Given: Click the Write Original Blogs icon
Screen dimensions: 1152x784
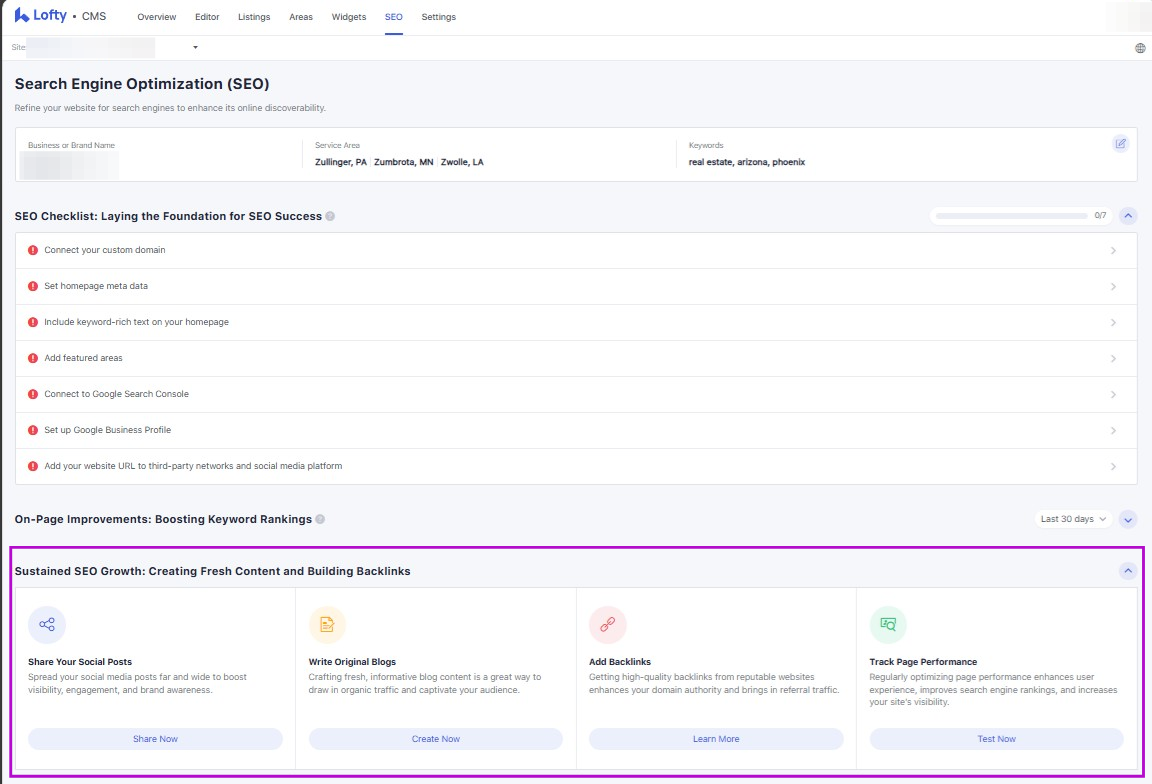Looking at the screenshot, I should 327,625.
